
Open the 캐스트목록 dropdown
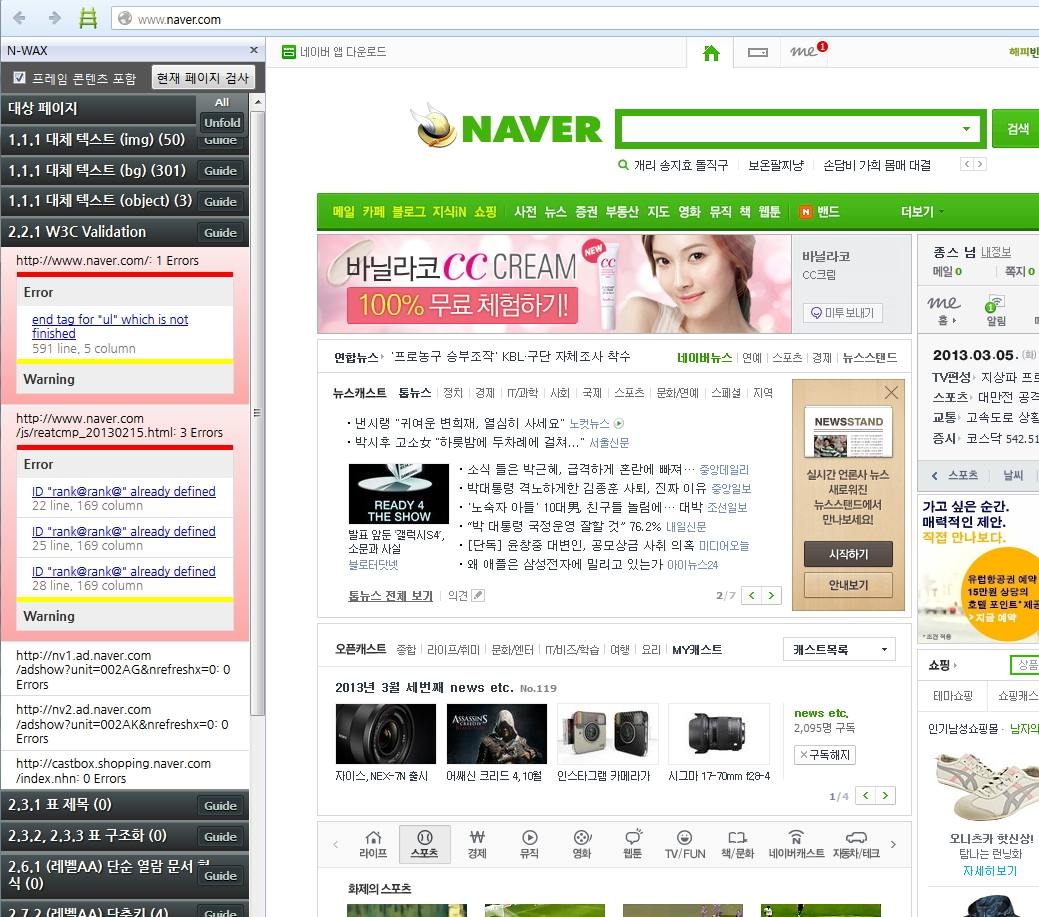tap(839, 649)
